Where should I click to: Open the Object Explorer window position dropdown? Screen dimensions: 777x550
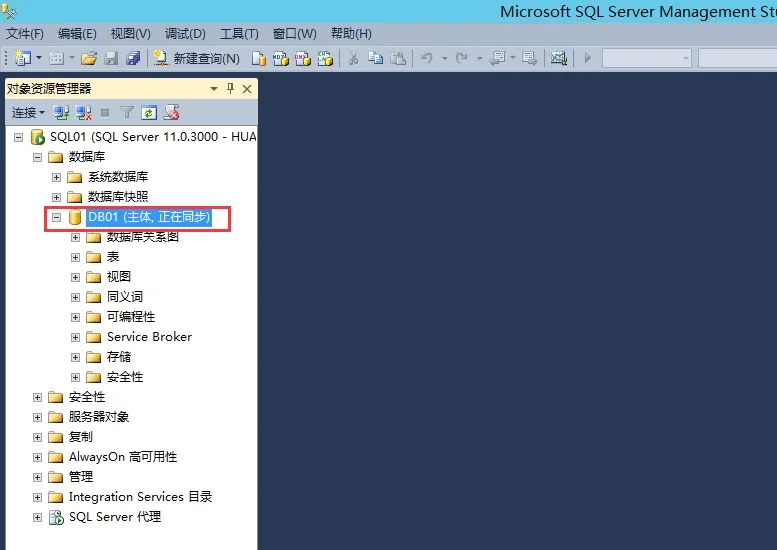click(x=214, y=89)
